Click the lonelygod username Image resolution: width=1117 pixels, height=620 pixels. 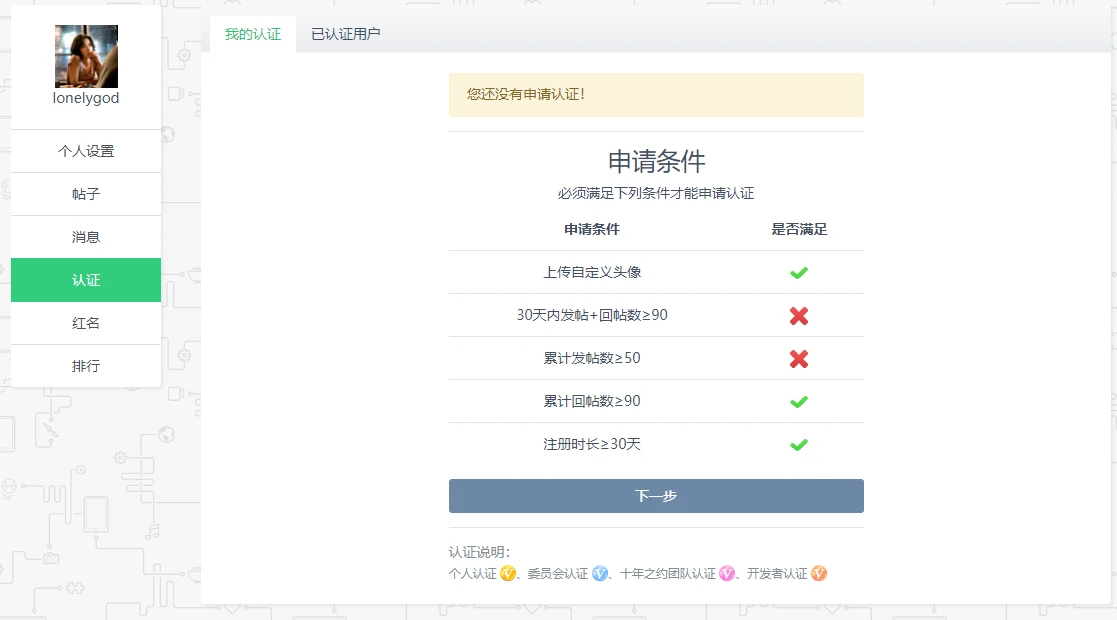86,98
